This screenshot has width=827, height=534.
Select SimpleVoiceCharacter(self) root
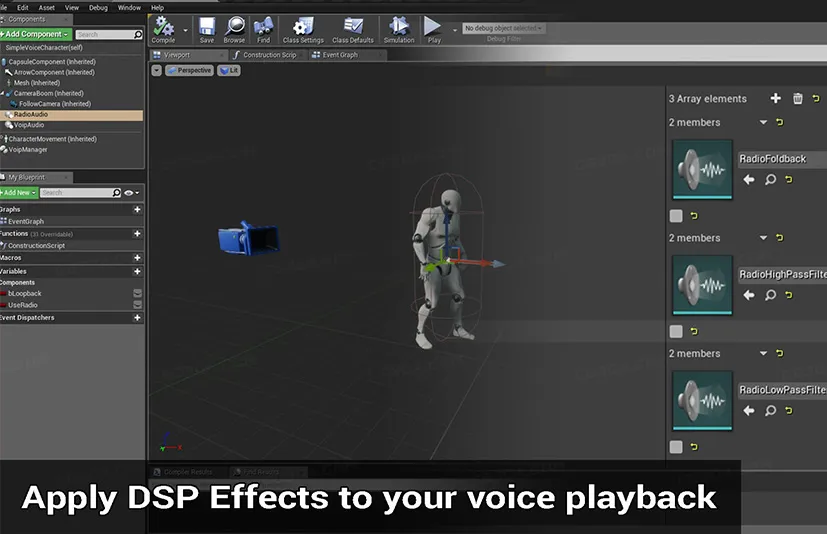(44, 47)
